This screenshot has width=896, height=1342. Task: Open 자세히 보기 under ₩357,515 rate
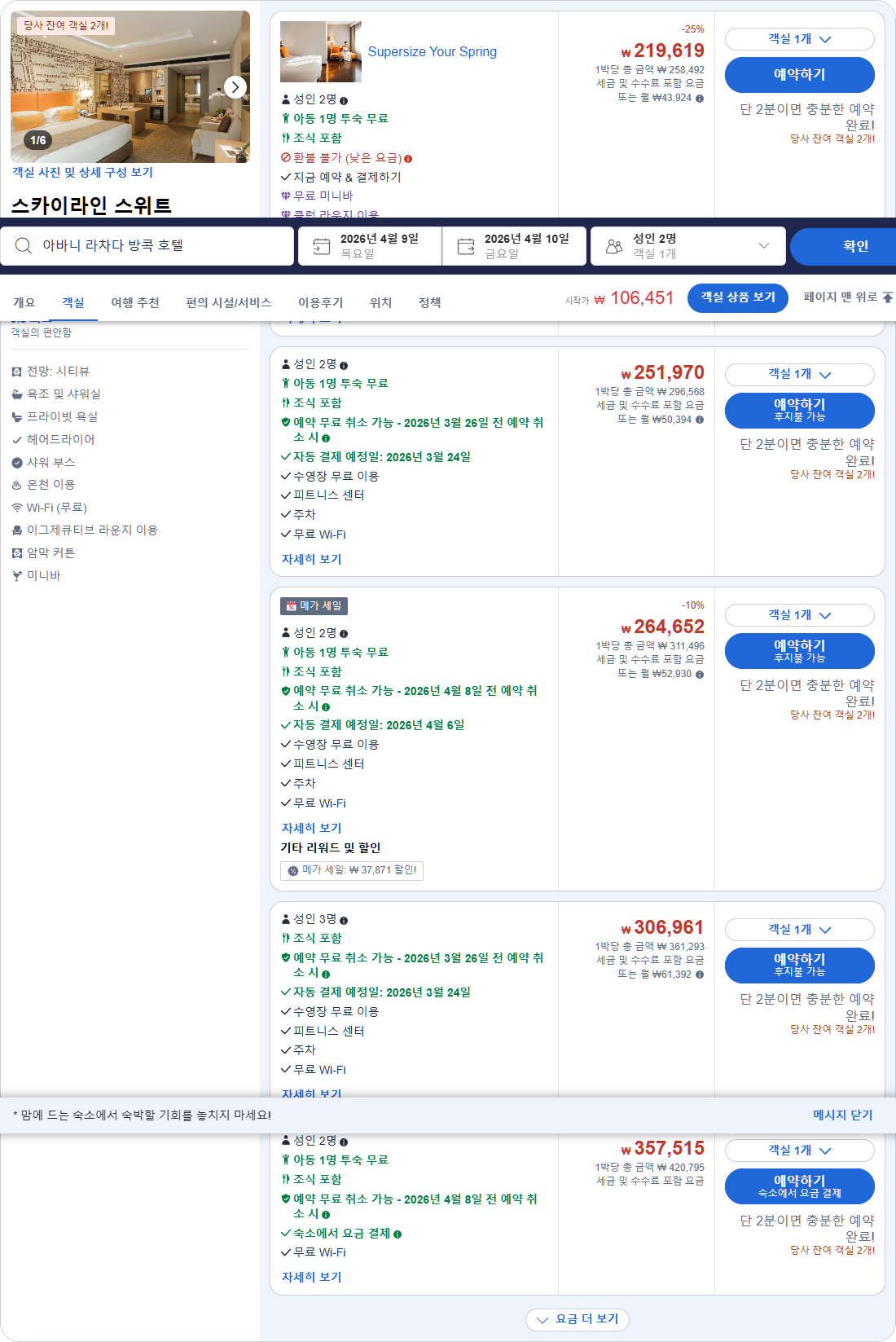pos(312,1277)
